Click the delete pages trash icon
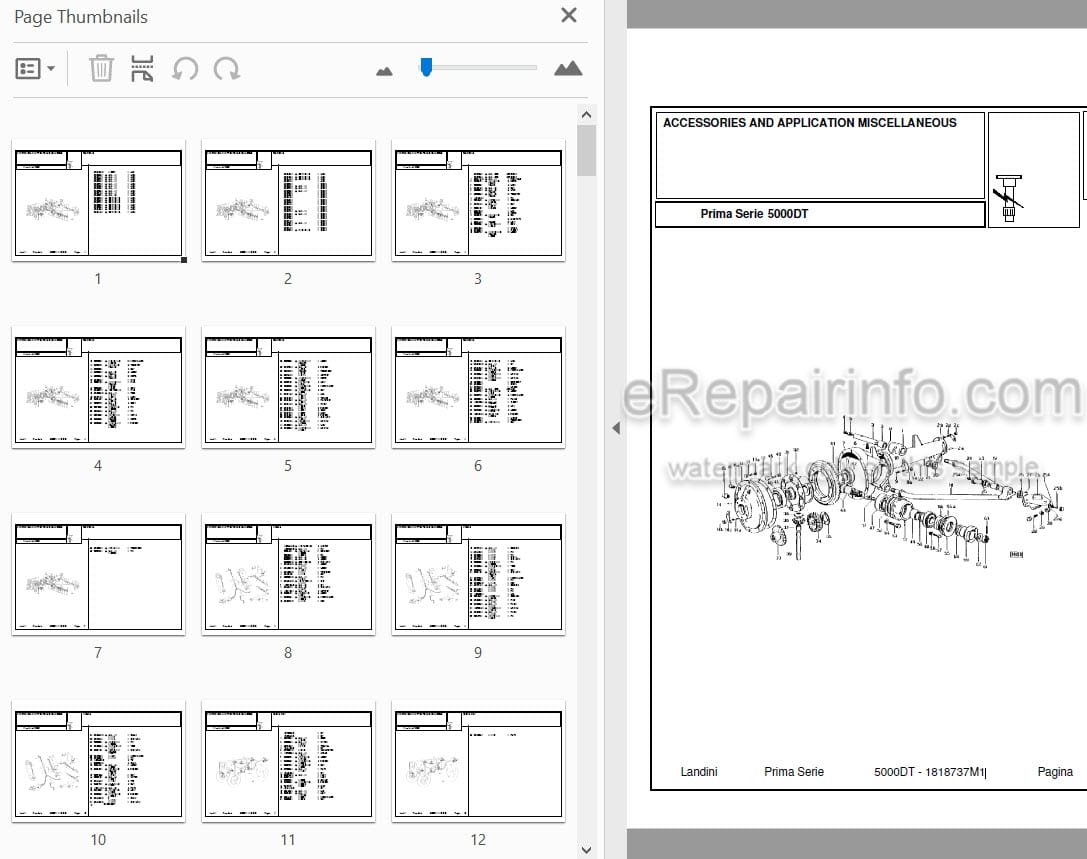The image size is (1087, 859). tap(101, 69)
